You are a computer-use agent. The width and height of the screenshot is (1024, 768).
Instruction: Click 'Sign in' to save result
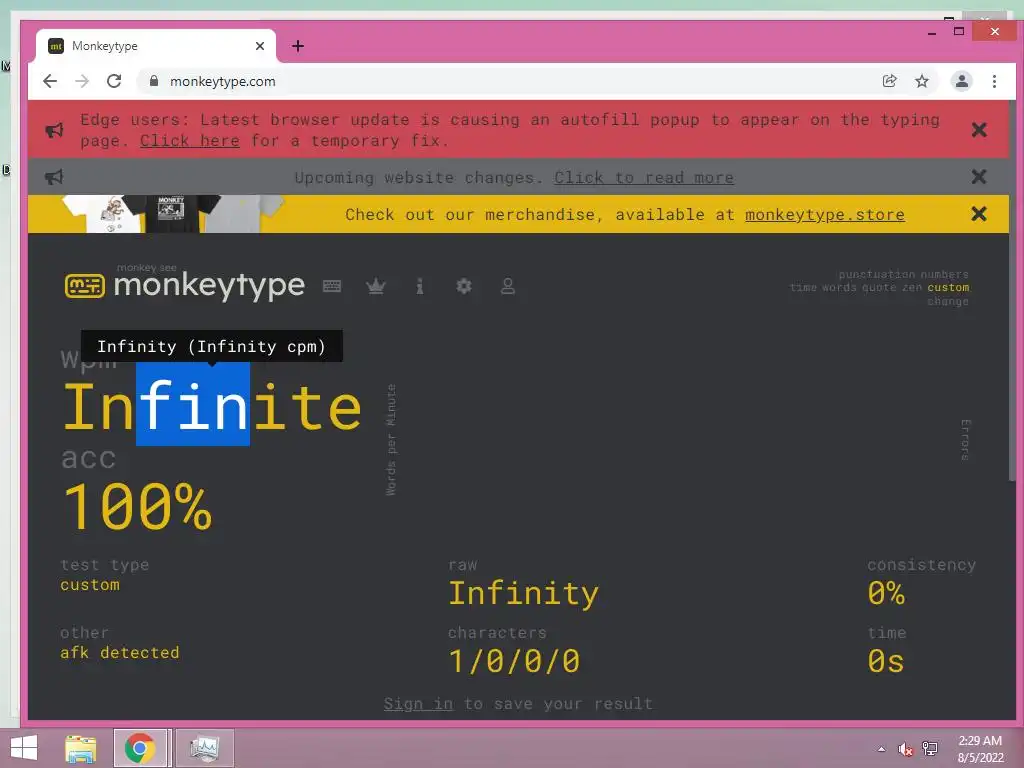[418, 703]
